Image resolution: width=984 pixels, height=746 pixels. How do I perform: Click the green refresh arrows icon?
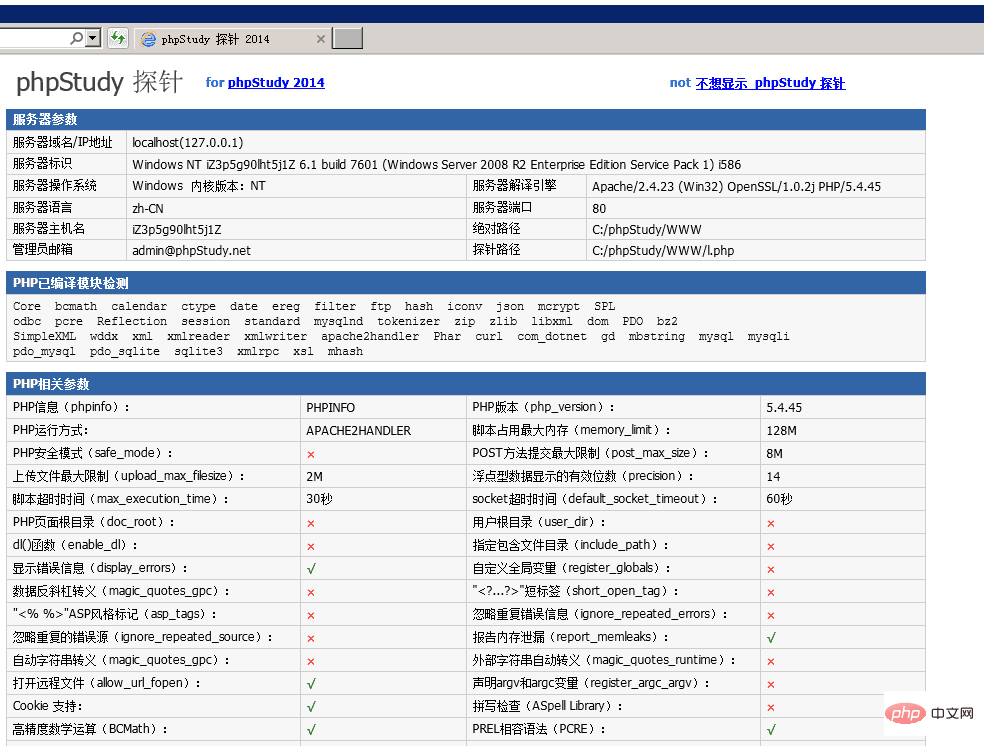click(x=118, y=37)
